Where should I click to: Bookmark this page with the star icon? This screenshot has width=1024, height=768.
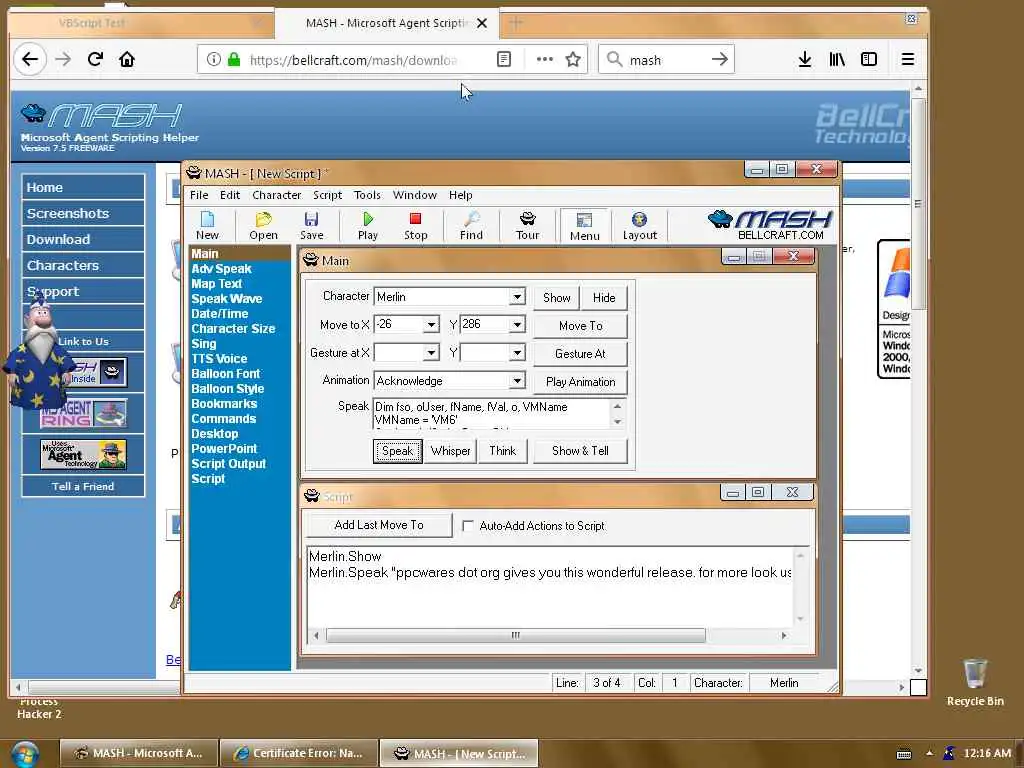(x=573, y=59)
